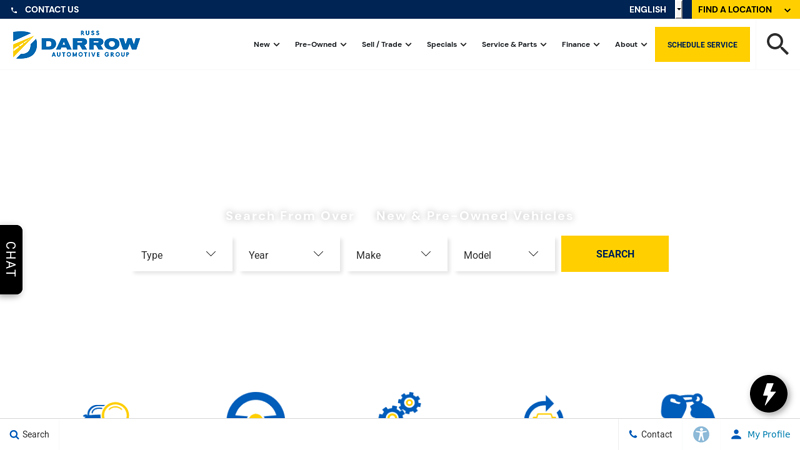Open the Service & Parts menu

(513, 44)
